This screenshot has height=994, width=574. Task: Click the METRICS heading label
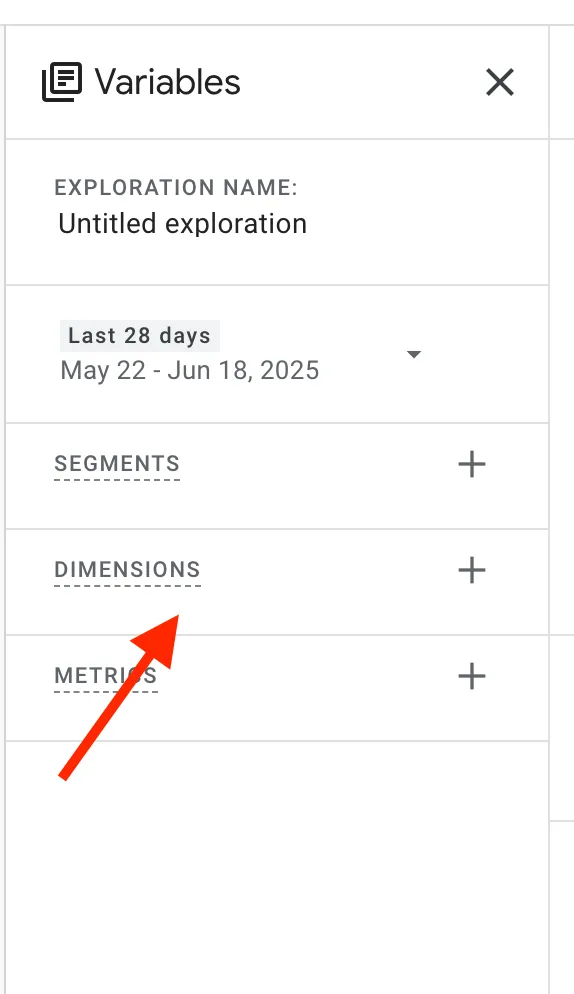pos(106,675)
